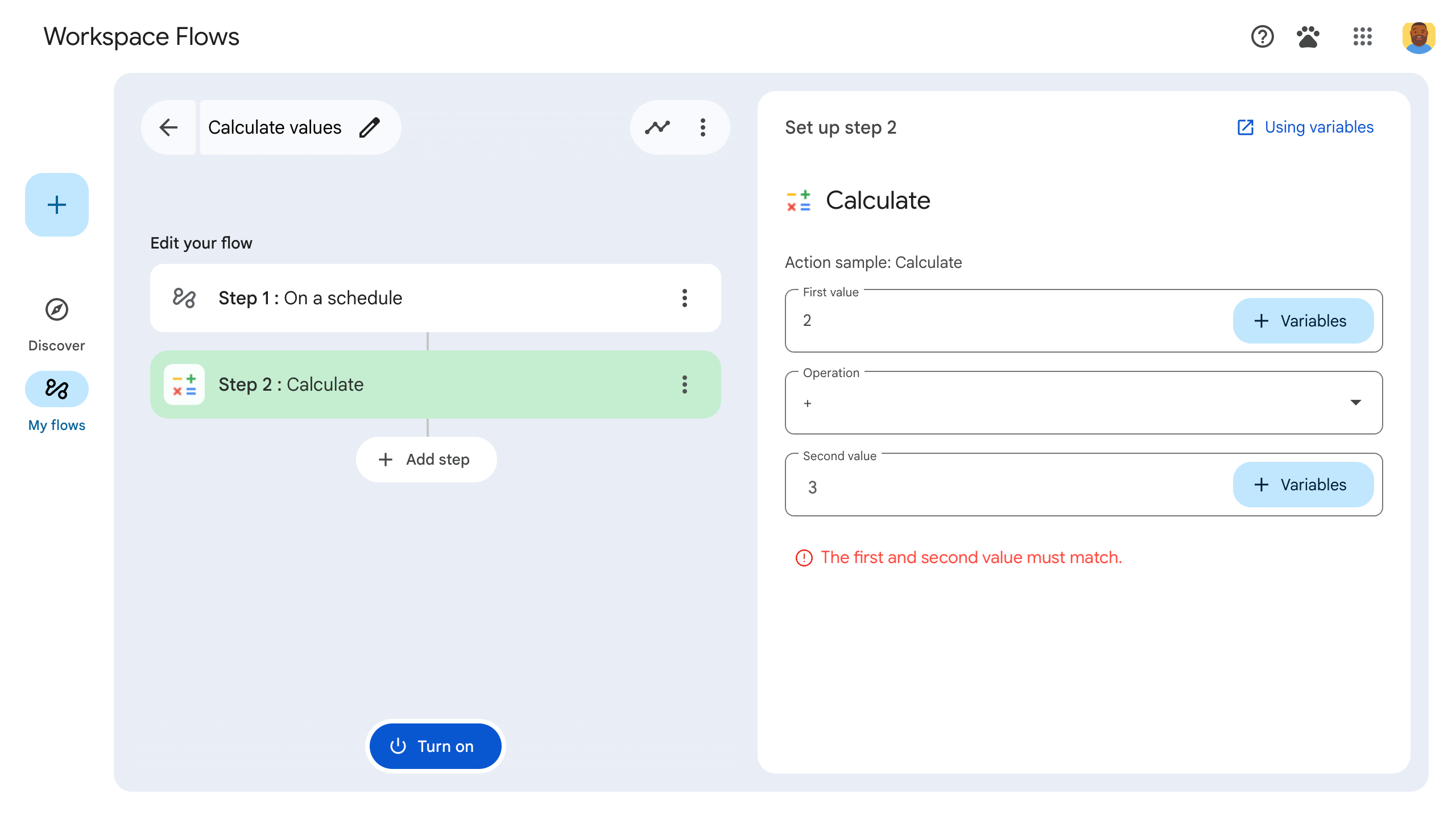Rename the flow with the pencil icon

tap(370, 127)
